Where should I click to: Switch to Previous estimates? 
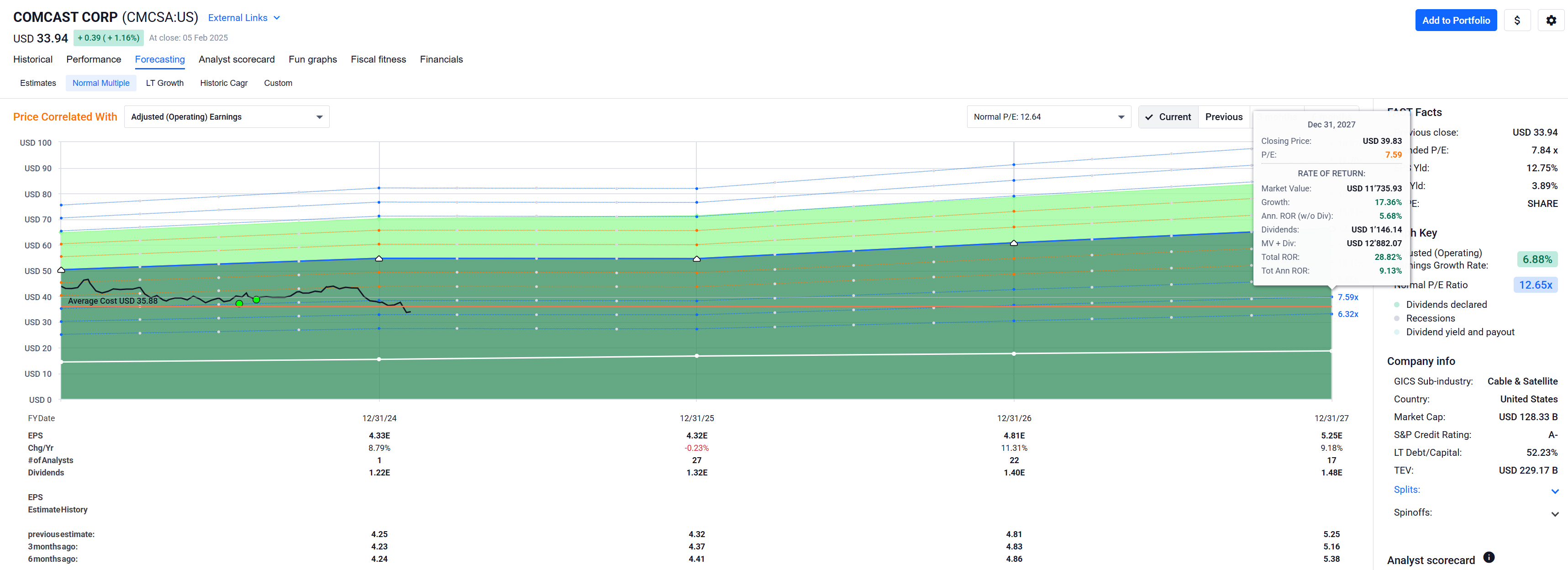(1223, 117)
